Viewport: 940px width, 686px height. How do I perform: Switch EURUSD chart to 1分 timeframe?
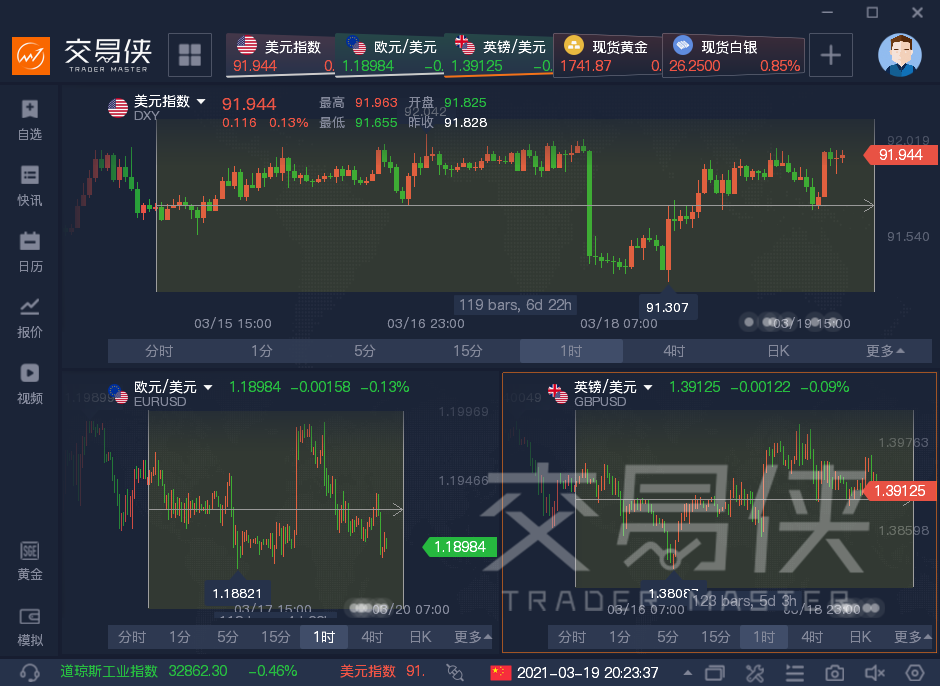[180, 637]
